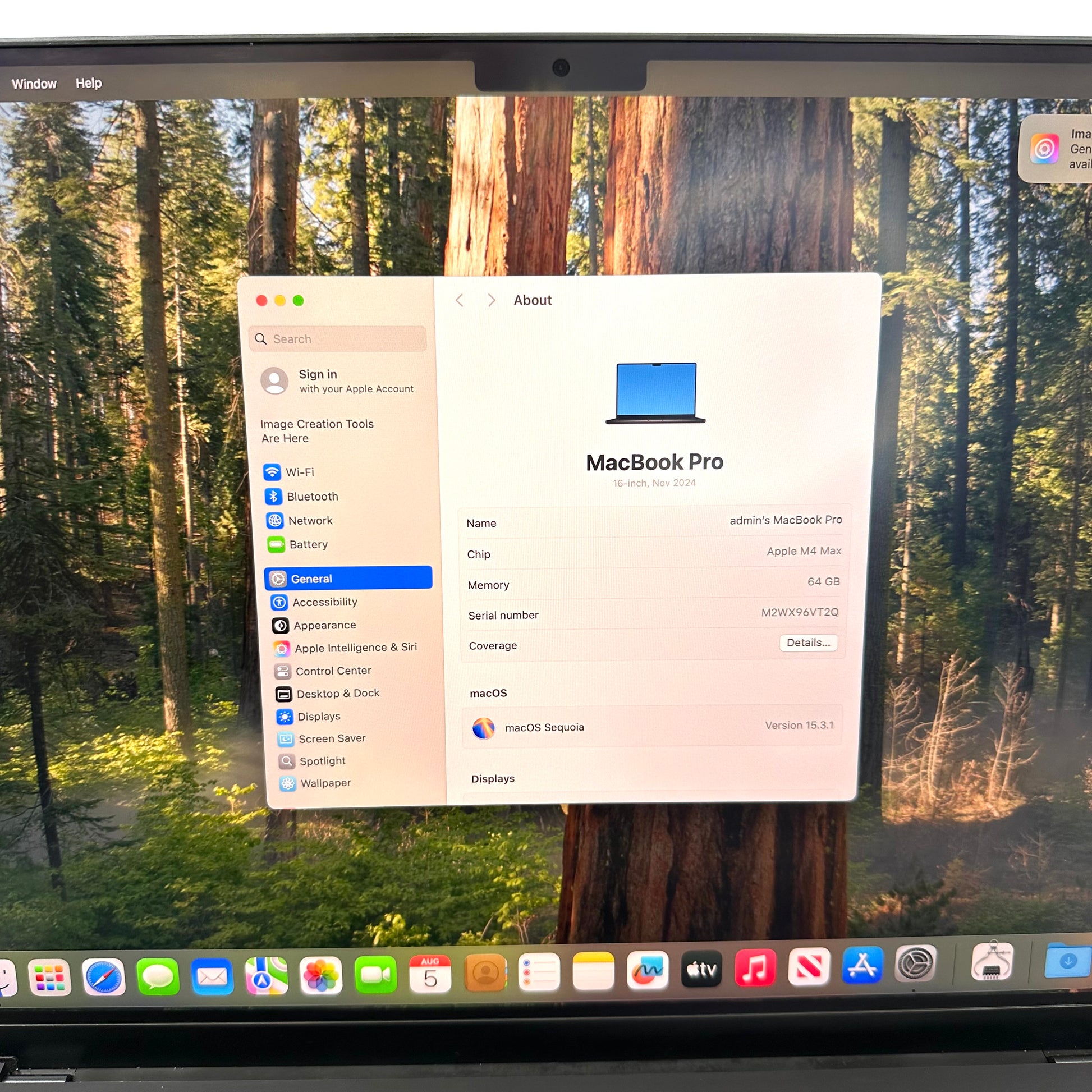
Task: Open Reminders from the Dock
Action: (x=539, y=971)
